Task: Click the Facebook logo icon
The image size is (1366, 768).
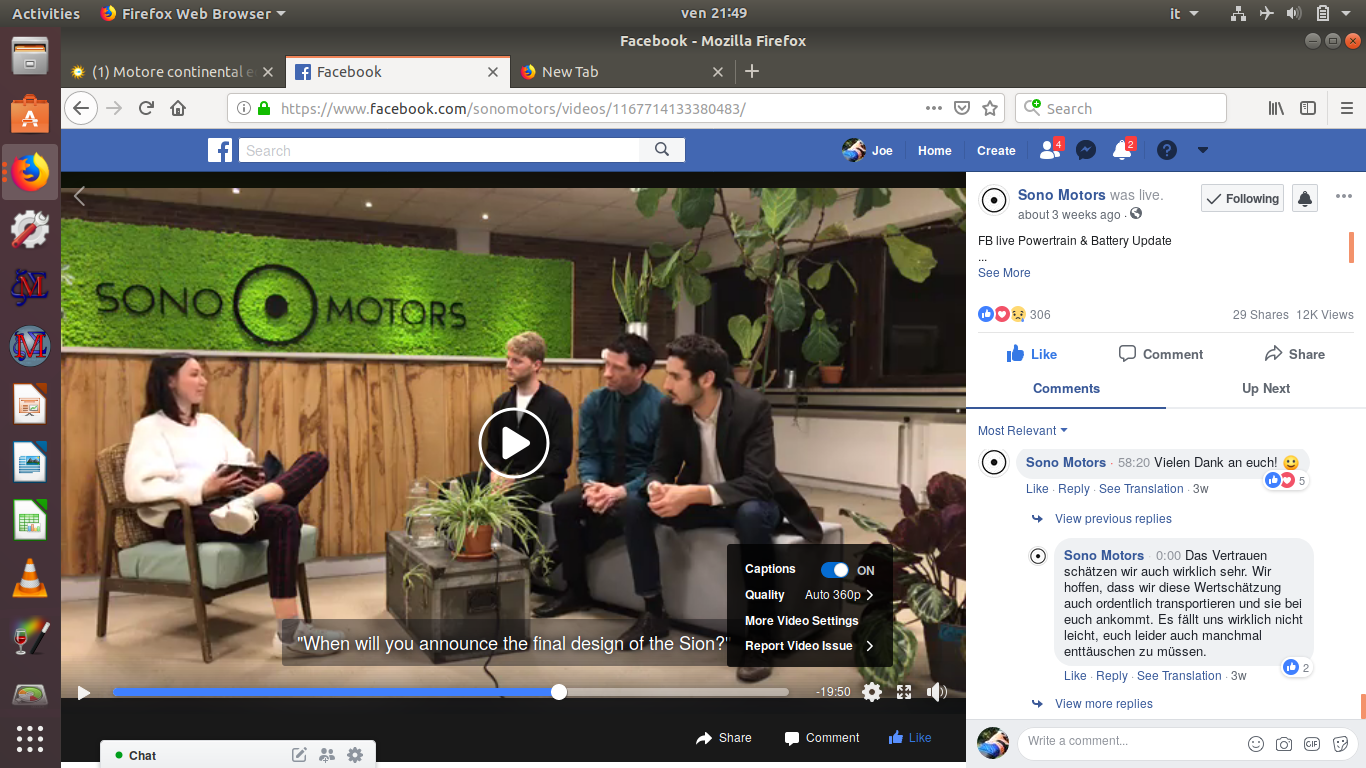Action: coord(220,150)
